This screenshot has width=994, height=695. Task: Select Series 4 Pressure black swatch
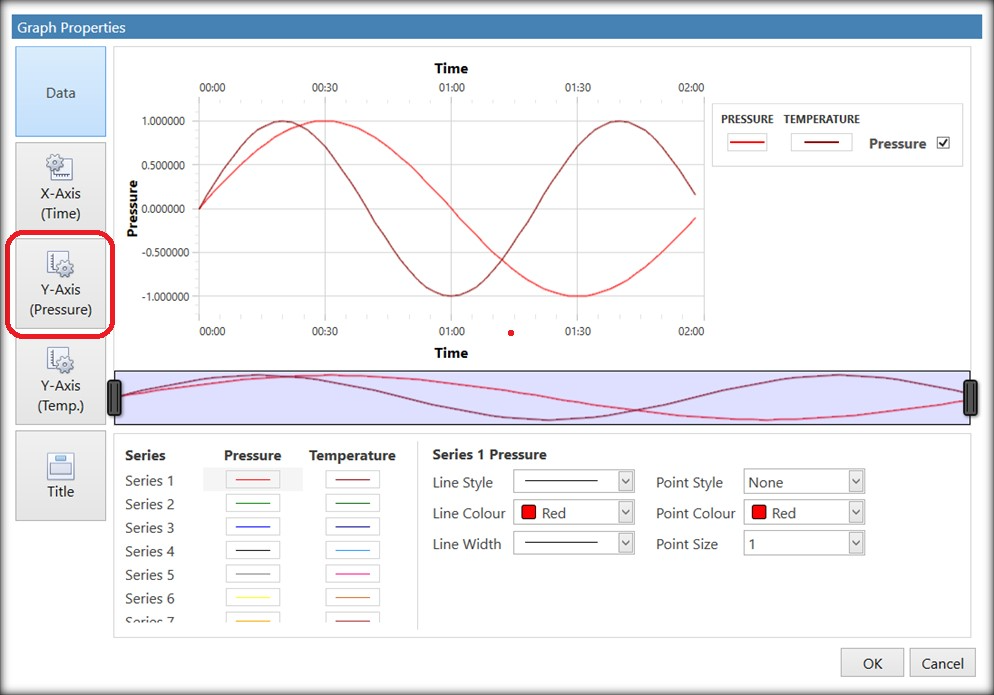click(252, 550)
